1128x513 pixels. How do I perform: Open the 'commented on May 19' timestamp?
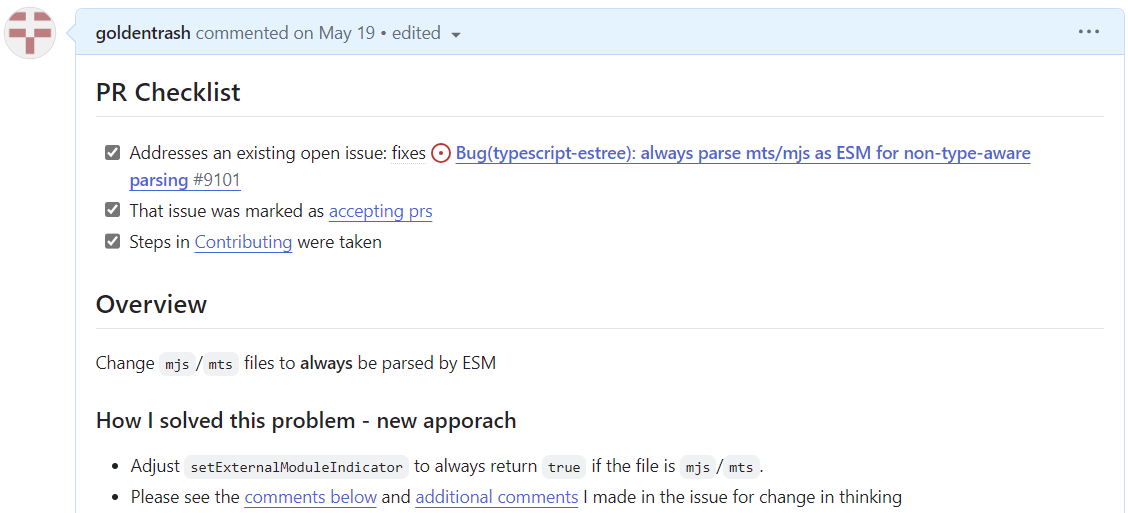[286, 33]
